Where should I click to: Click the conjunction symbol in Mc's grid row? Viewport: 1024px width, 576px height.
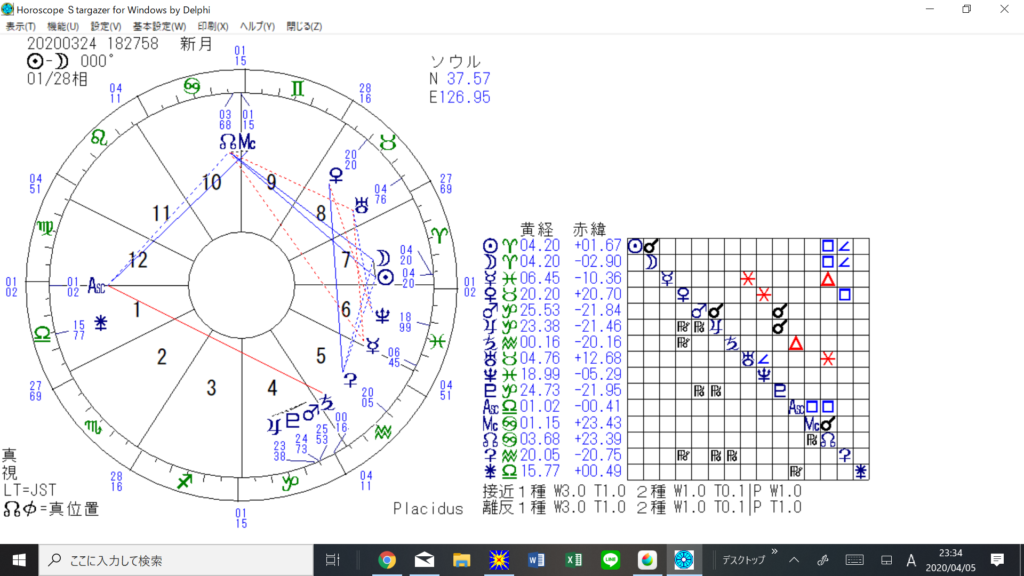828,424
